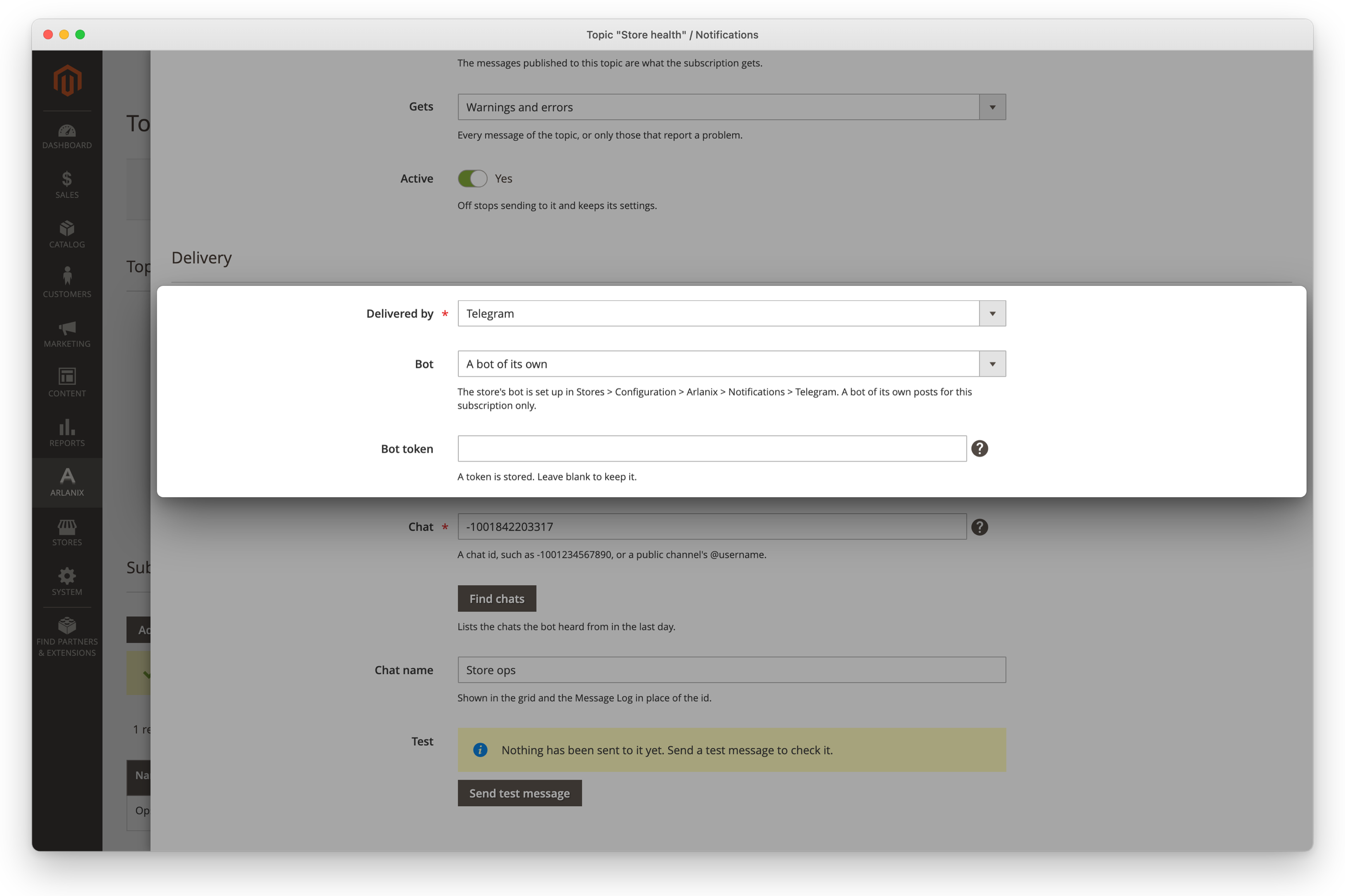This screenshot has width=1345, height=896.
Task: Open the Reports sidebar menu
Action: coord(67,433)
